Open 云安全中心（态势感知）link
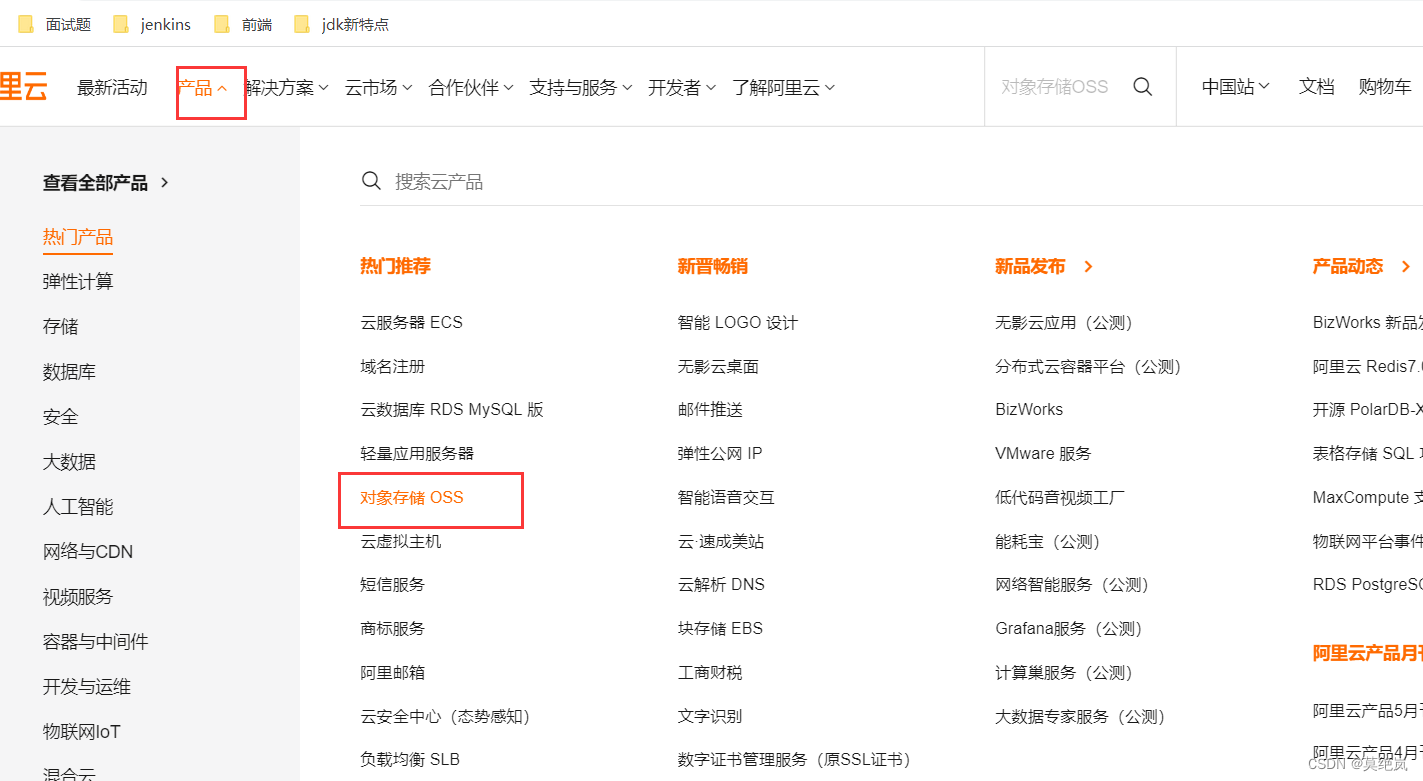Viewport: 1423px width, 781px height. point(448,716)
